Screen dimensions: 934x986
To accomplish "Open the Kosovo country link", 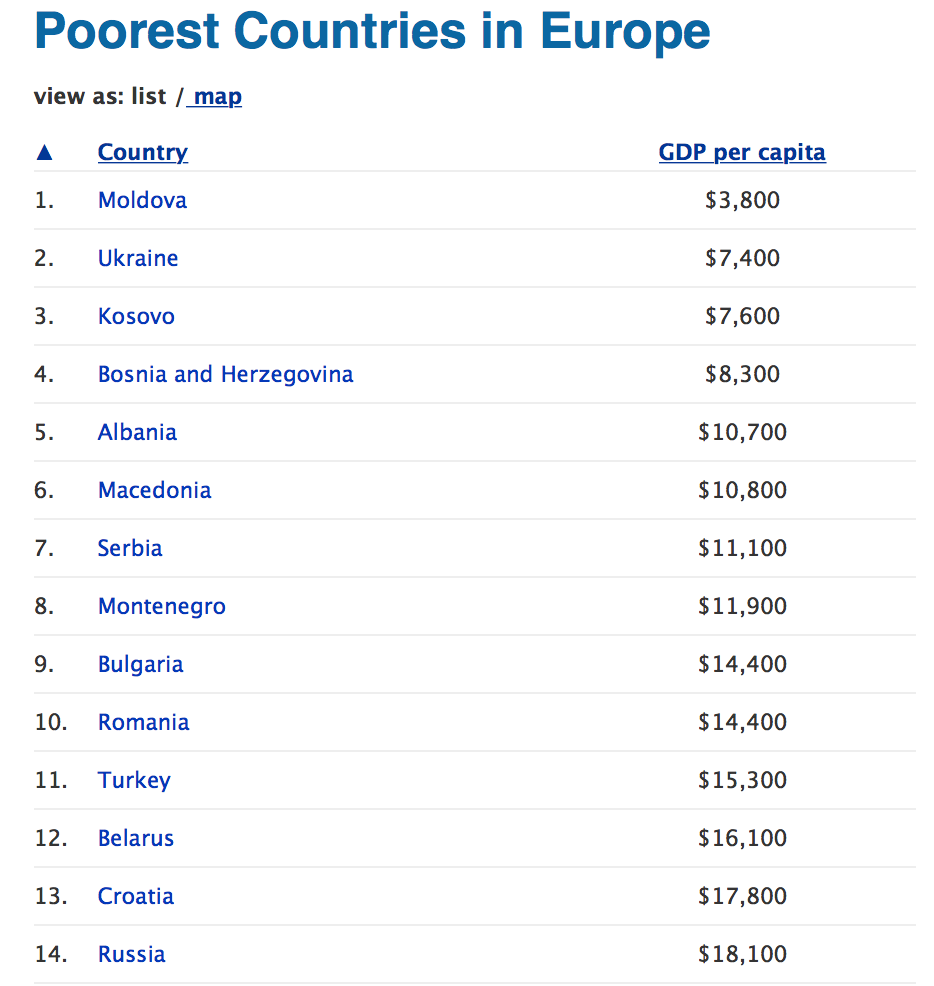I will tap(136, 316).
